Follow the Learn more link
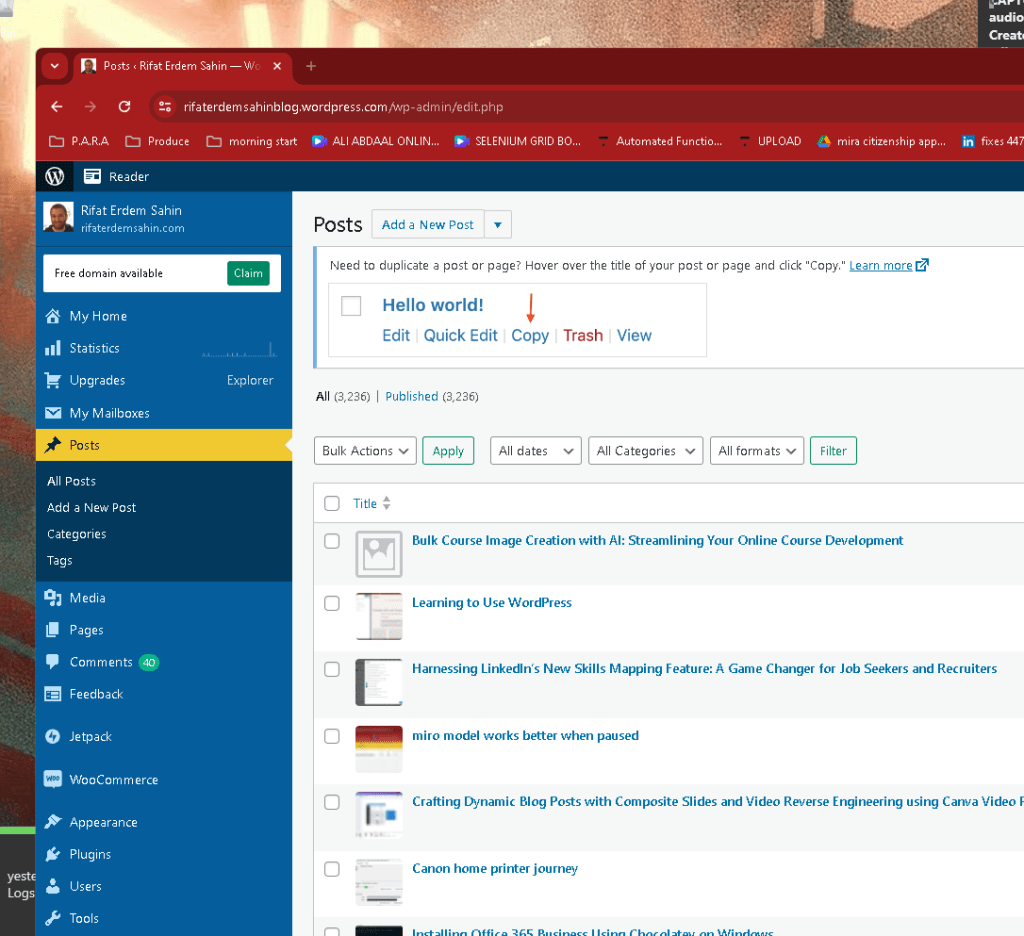 pos(880,265)
